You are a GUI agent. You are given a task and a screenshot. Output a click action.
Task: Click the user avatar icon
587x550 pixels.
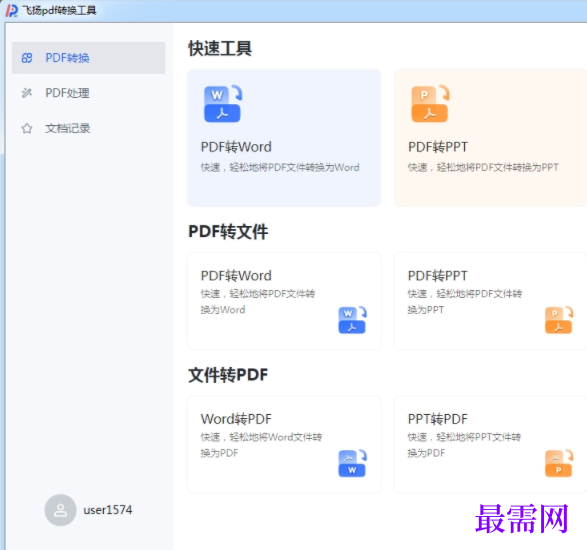click(x=60, y=510)
